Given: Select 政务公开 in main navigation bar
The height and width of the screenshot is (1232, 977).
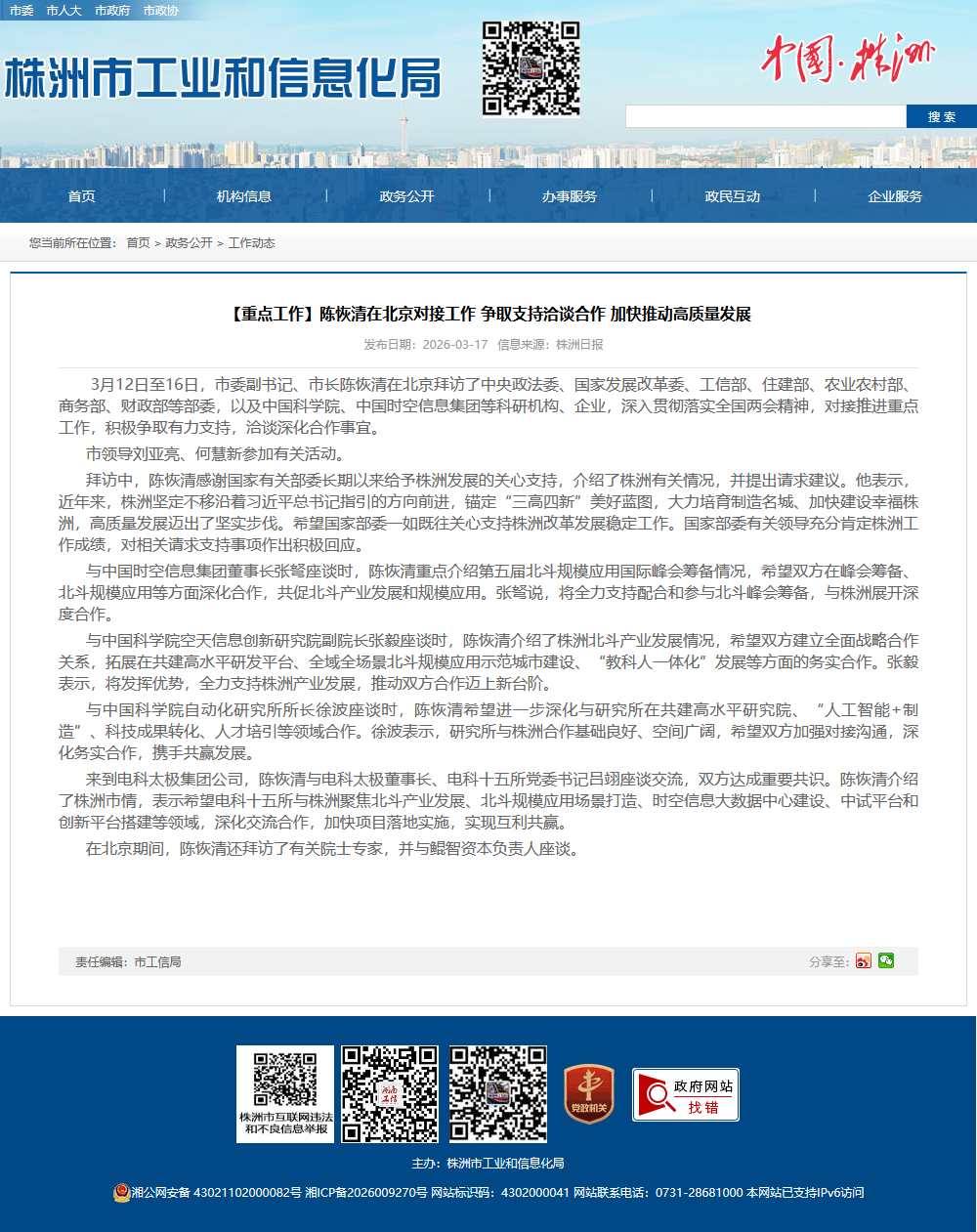Looking at the screenshot, I should 406,196.
